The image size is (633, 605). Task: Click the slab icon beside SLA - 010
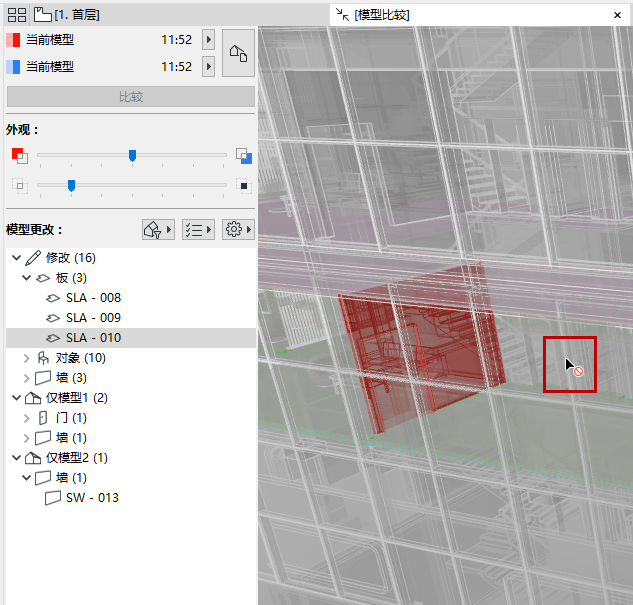click(x=53, y=338)
